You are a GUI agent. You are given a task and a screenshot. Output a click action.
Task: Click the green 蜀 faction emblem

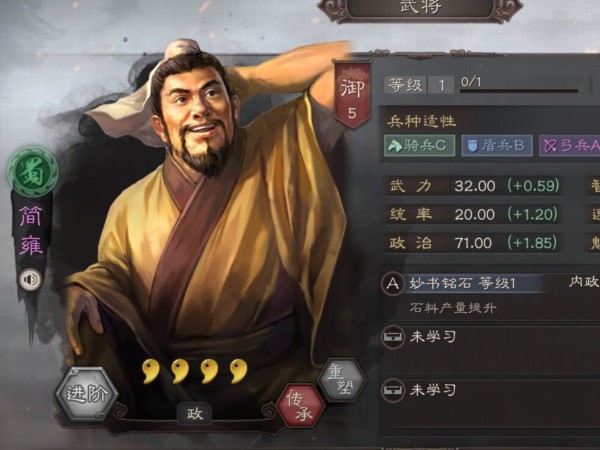click(33, 171)
